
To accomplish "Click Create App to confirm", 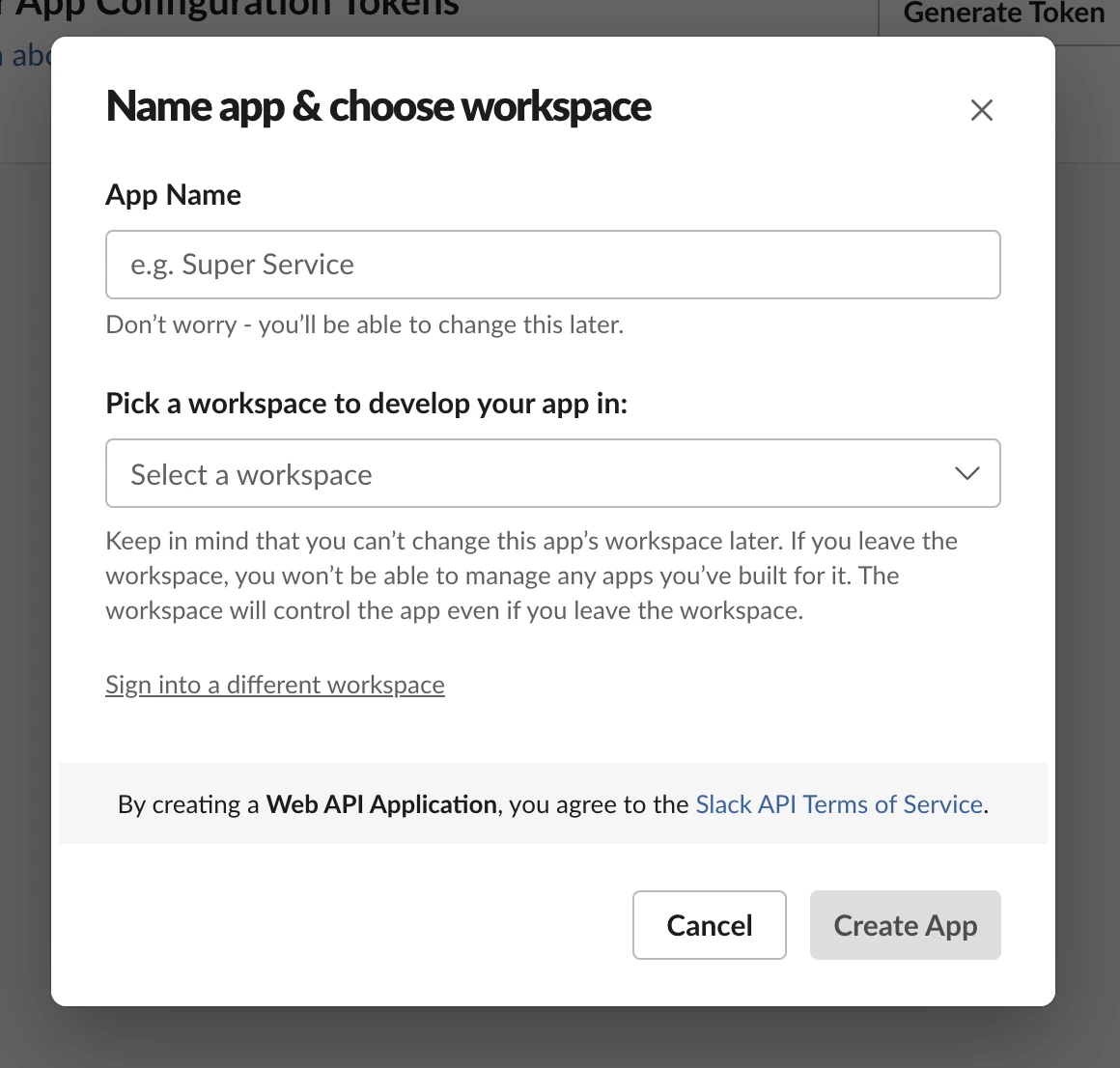I will [905, 924].
